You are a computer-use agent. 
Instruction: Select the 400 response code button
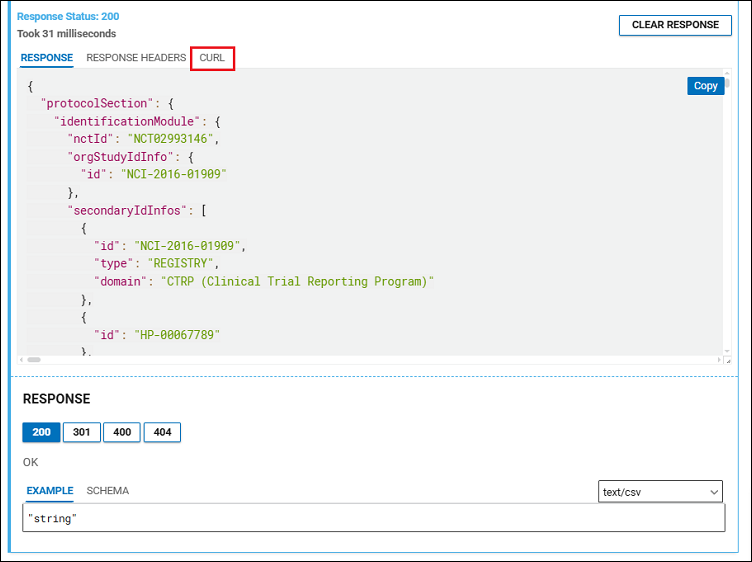point(122,432)
